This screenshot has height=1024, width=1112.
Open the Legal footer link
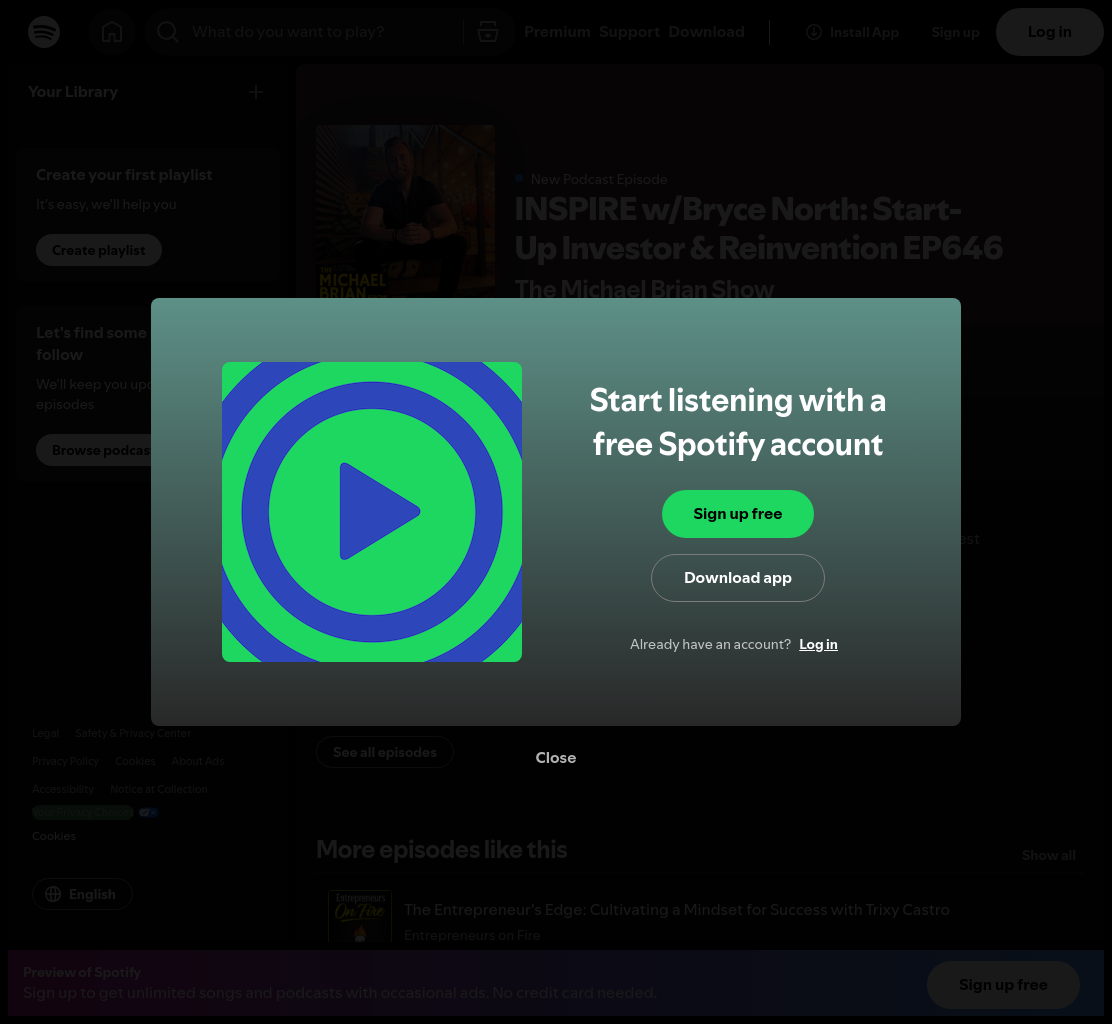[45, 733]
